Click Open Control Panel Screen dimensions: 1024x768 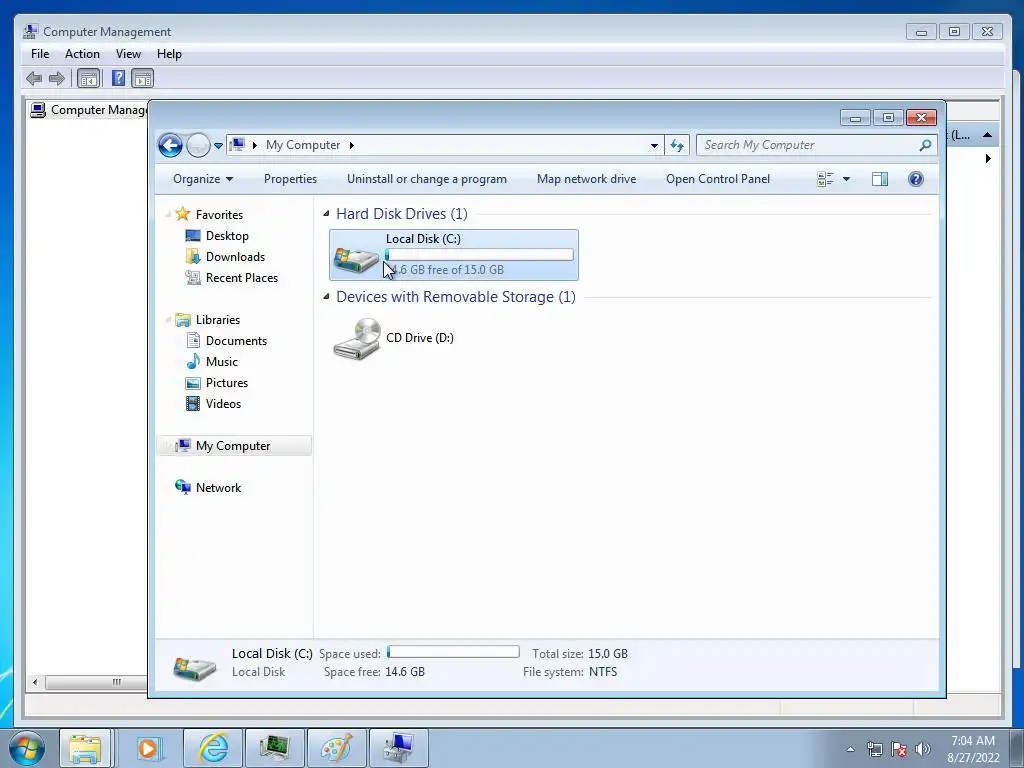[x=718, y=179]
